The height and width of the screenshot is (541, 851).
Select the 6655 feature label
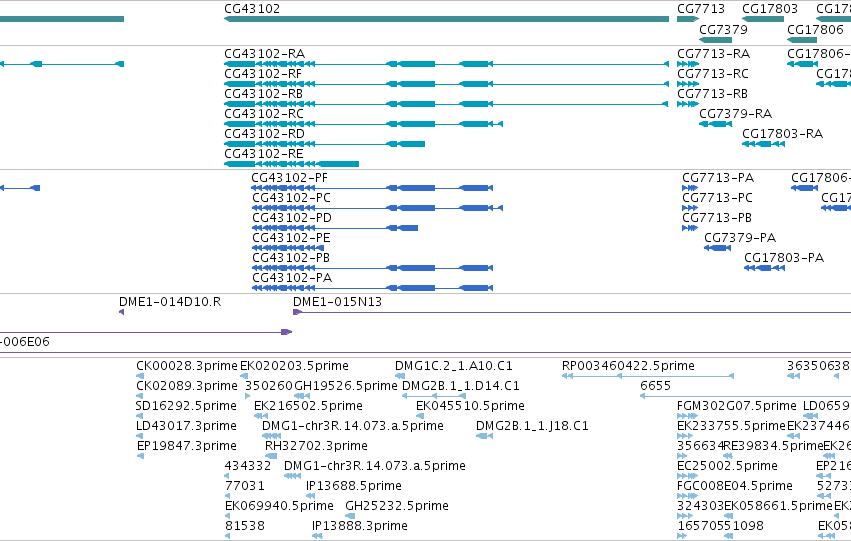656,386
